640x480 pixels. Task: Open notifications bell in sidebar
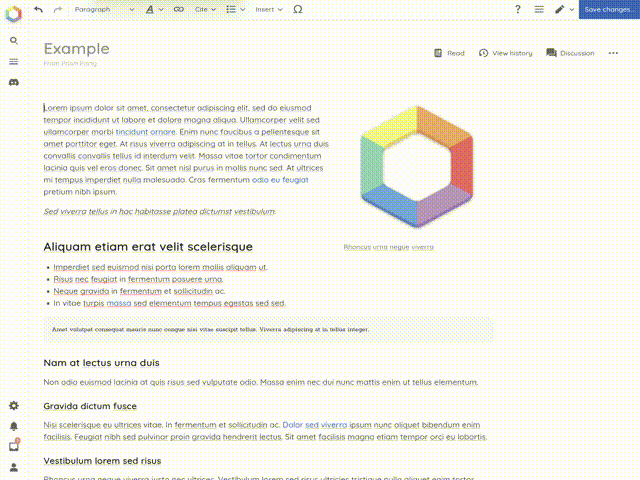coord(14,426)
